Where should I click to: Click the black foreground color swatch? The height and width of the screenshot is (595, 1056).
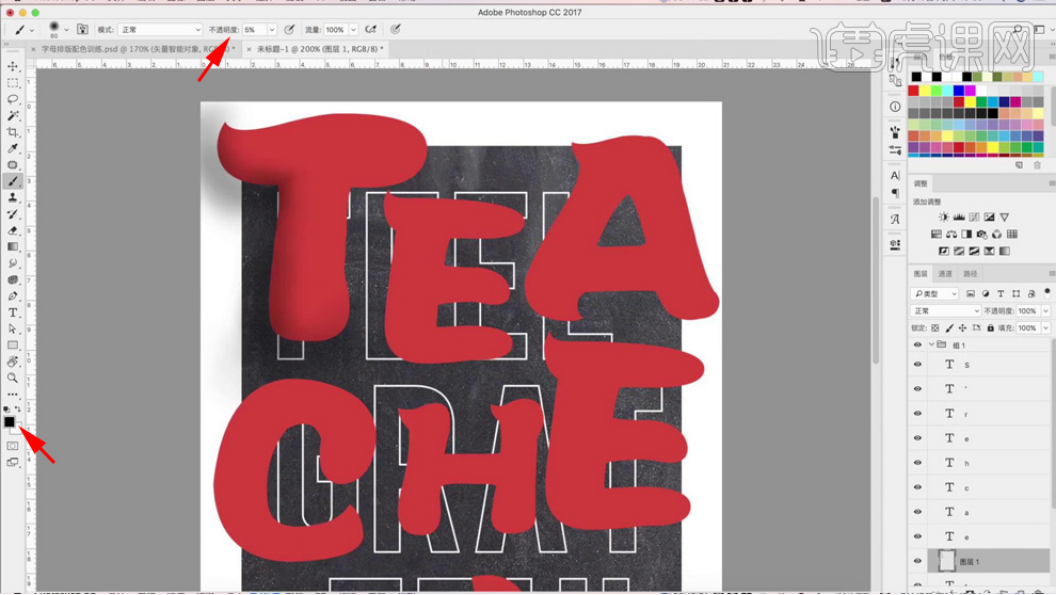[9, 422]
